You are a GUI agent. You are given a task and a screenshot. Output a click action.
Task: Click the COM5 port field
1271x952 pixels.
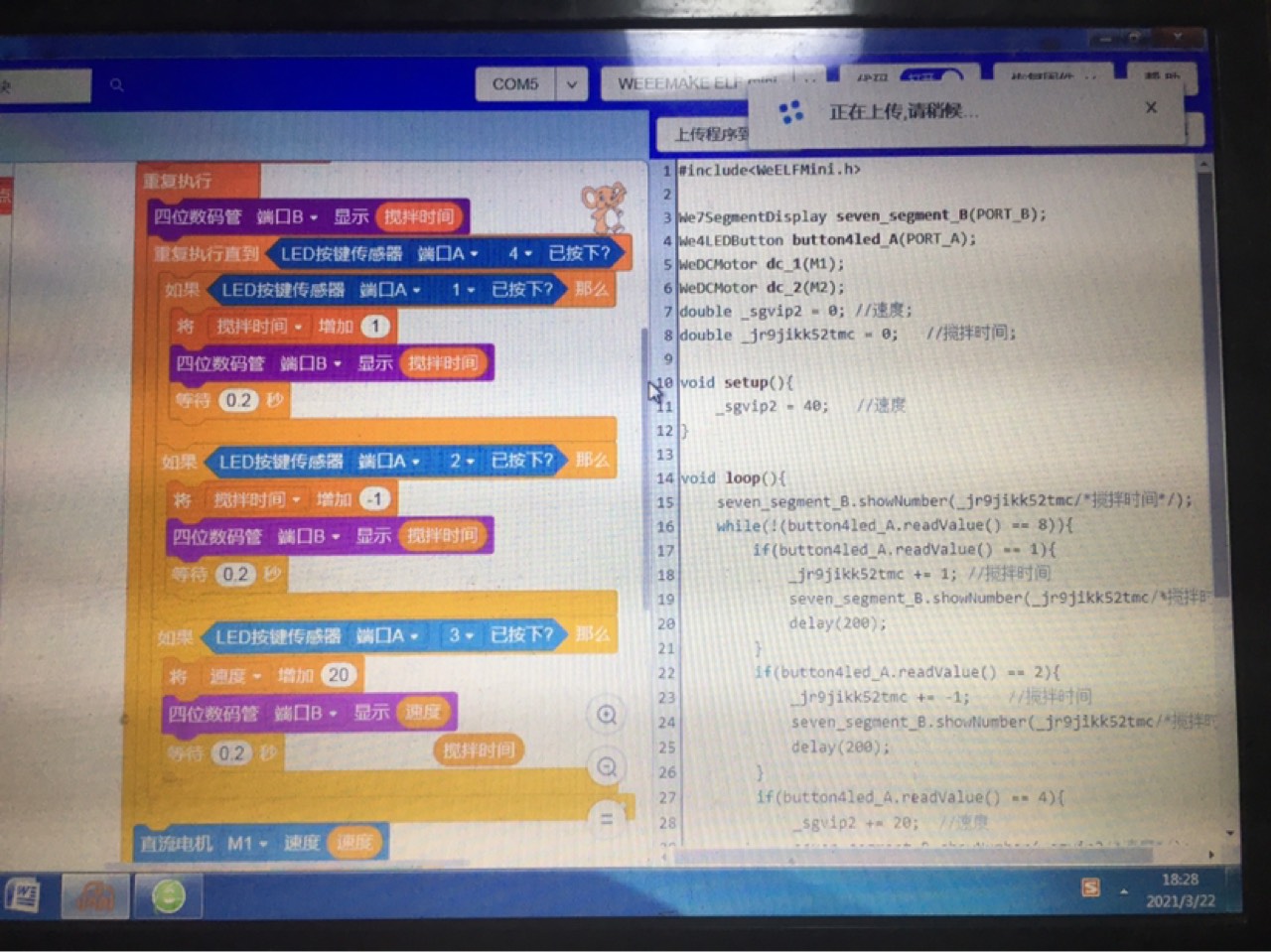515,84
